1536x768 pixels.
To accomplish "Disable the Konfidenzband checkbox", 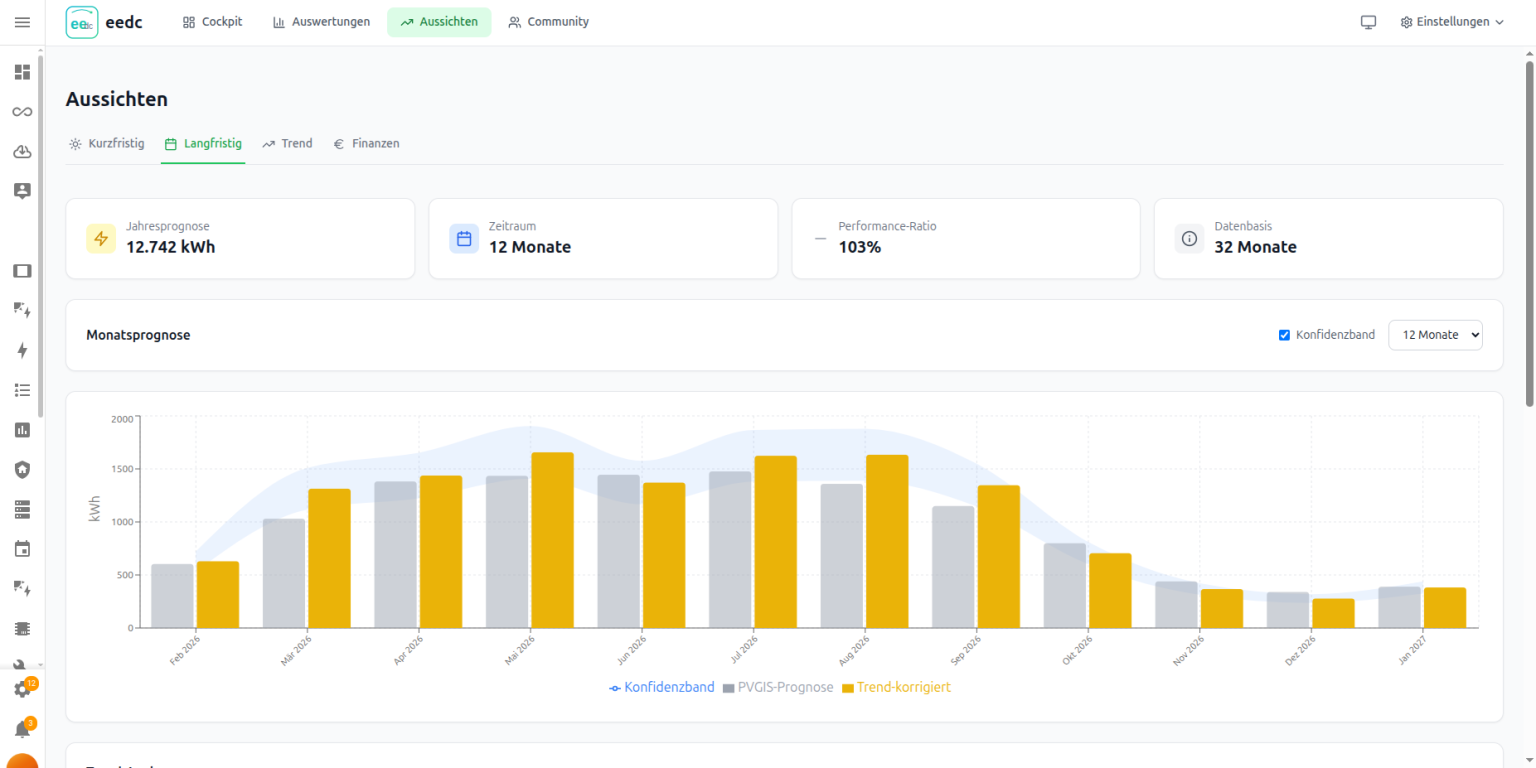I will pos(1285,335).
